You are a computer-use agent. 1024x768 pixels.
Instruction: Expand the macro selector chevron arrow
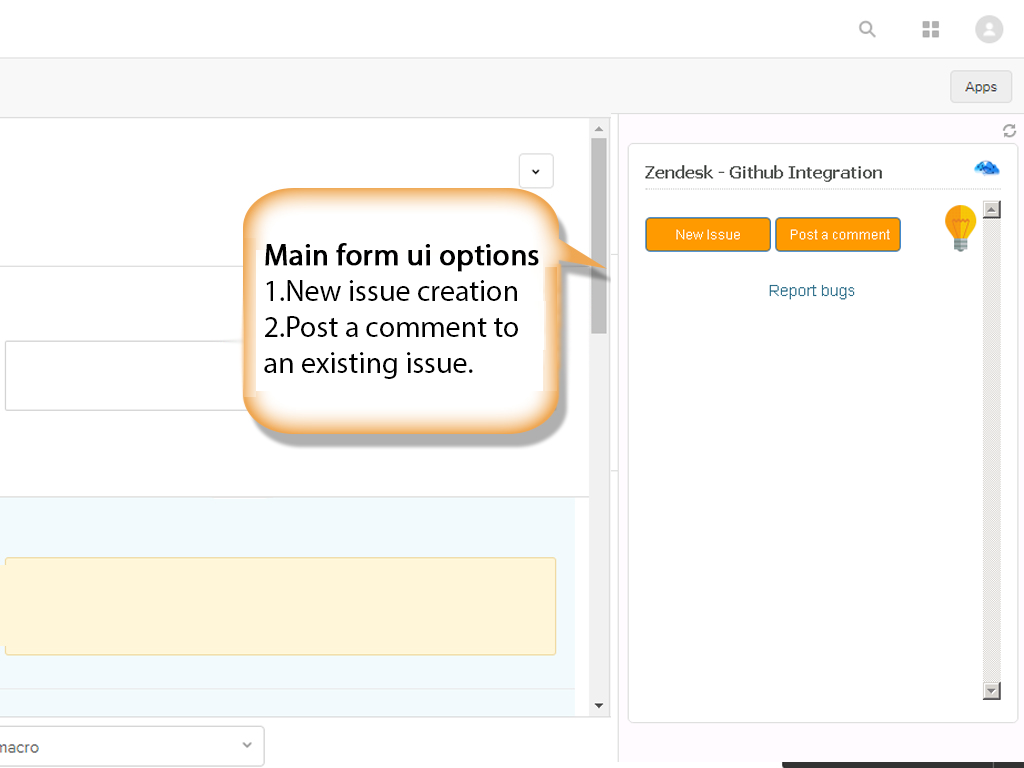click(246, 746)
